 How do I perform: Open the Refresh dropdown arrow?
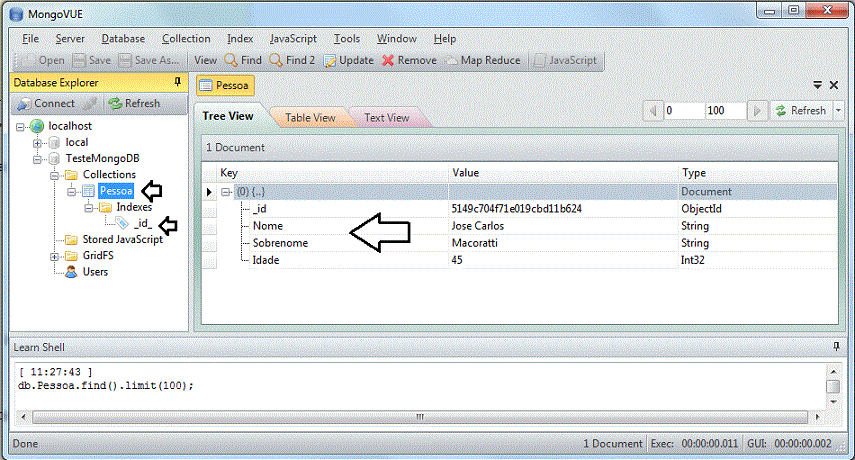(838, 111)
